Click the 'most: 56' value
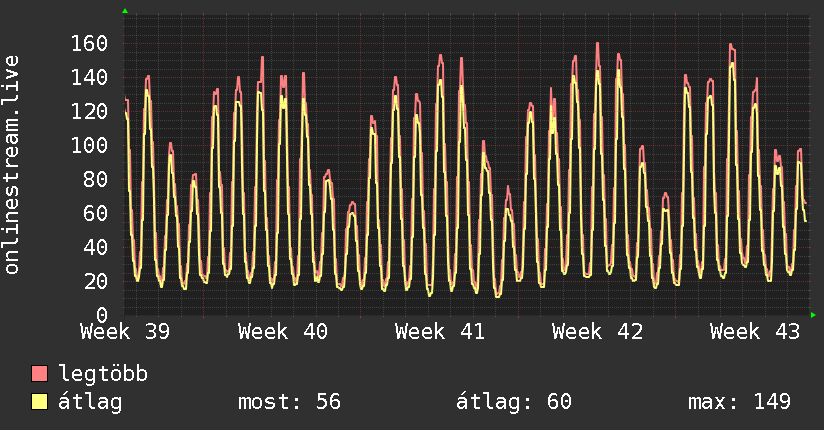This screenshot has width=824, height=430. (x=290, y=402)
